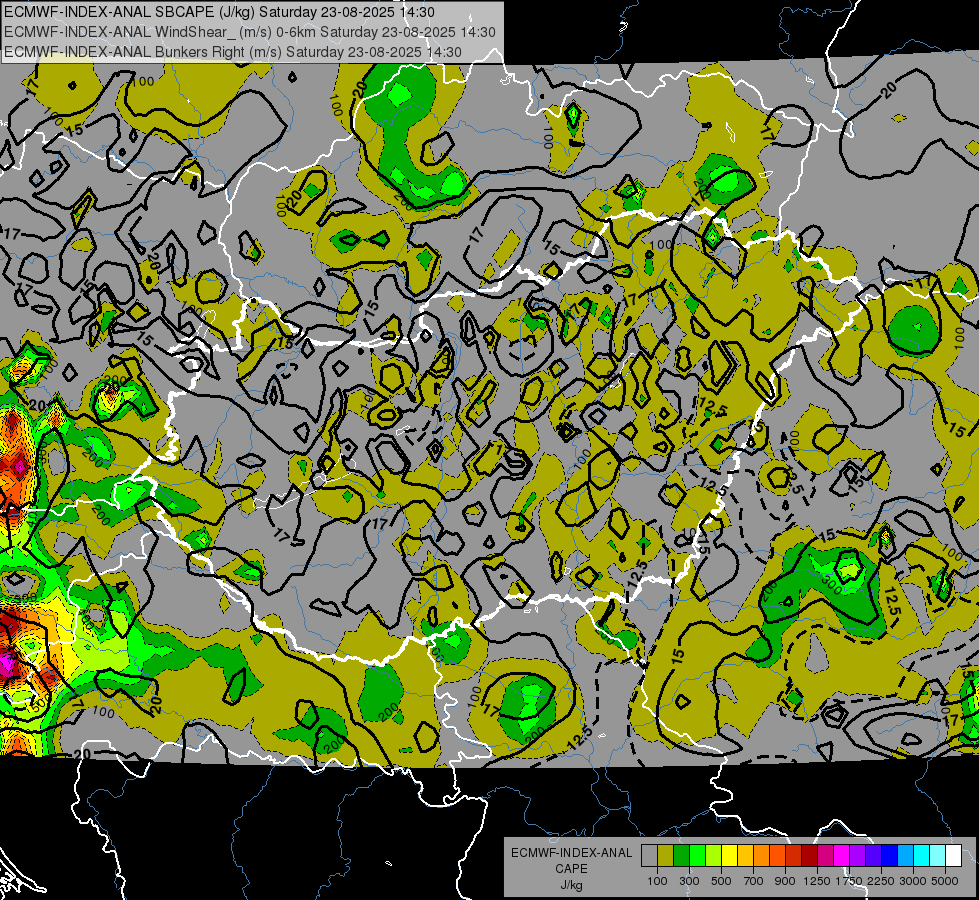The image size is (979, 900).
Task: Click the pink-magenta swatch right of 1250
Action: pos(825,856)
